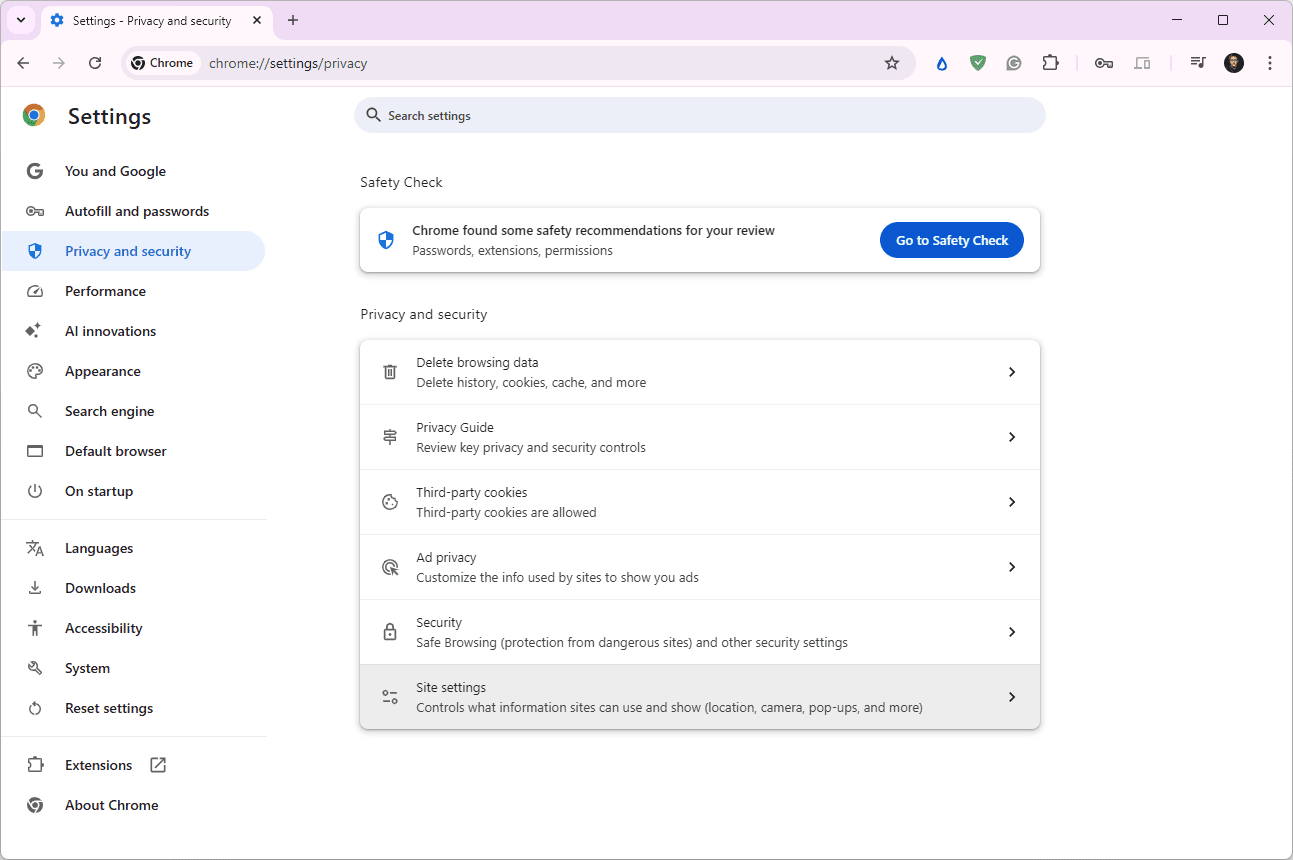This screenshot has width=1293, height=860.
Task: Open the Chrome three-dot menu
Action: (x=1270, y=63)
